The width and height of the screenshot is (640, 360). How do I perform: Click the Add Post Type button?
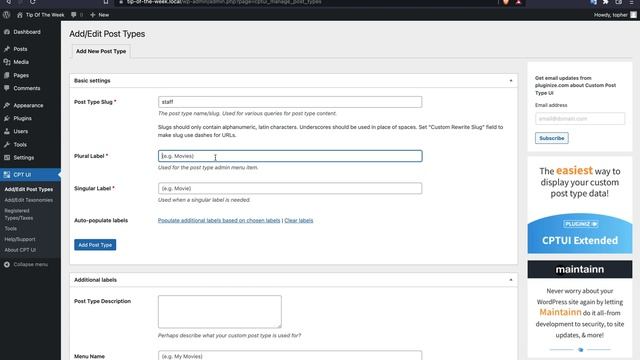(x=95, y=245)
